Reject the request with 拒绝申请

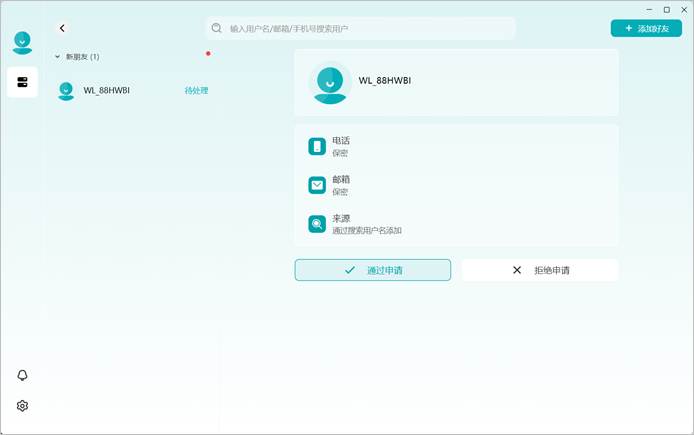tap(540, 270)
